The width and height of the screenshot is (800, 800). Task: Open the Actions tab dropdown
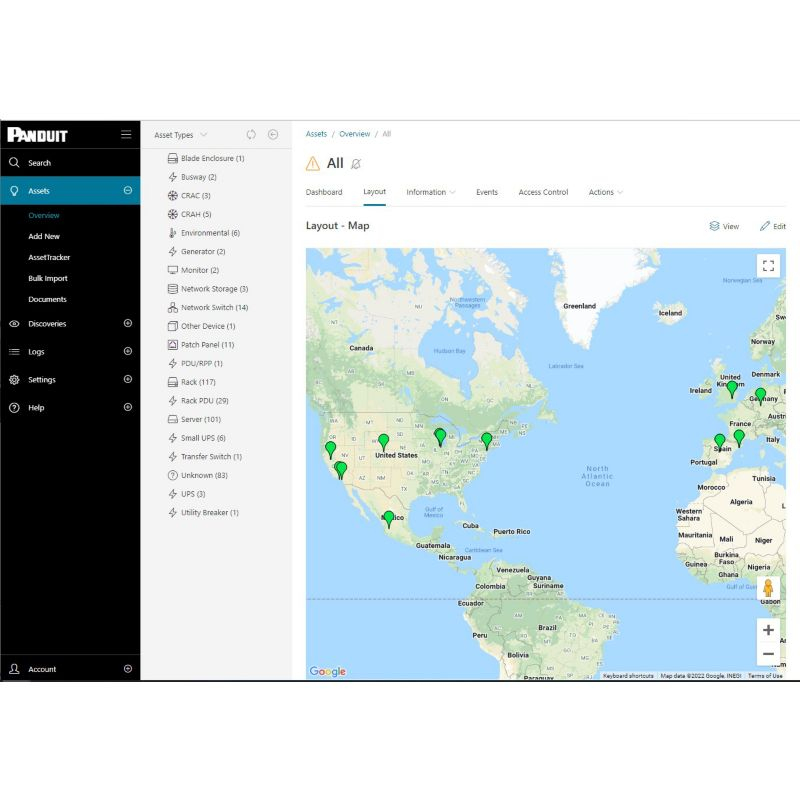click(606, 192)
